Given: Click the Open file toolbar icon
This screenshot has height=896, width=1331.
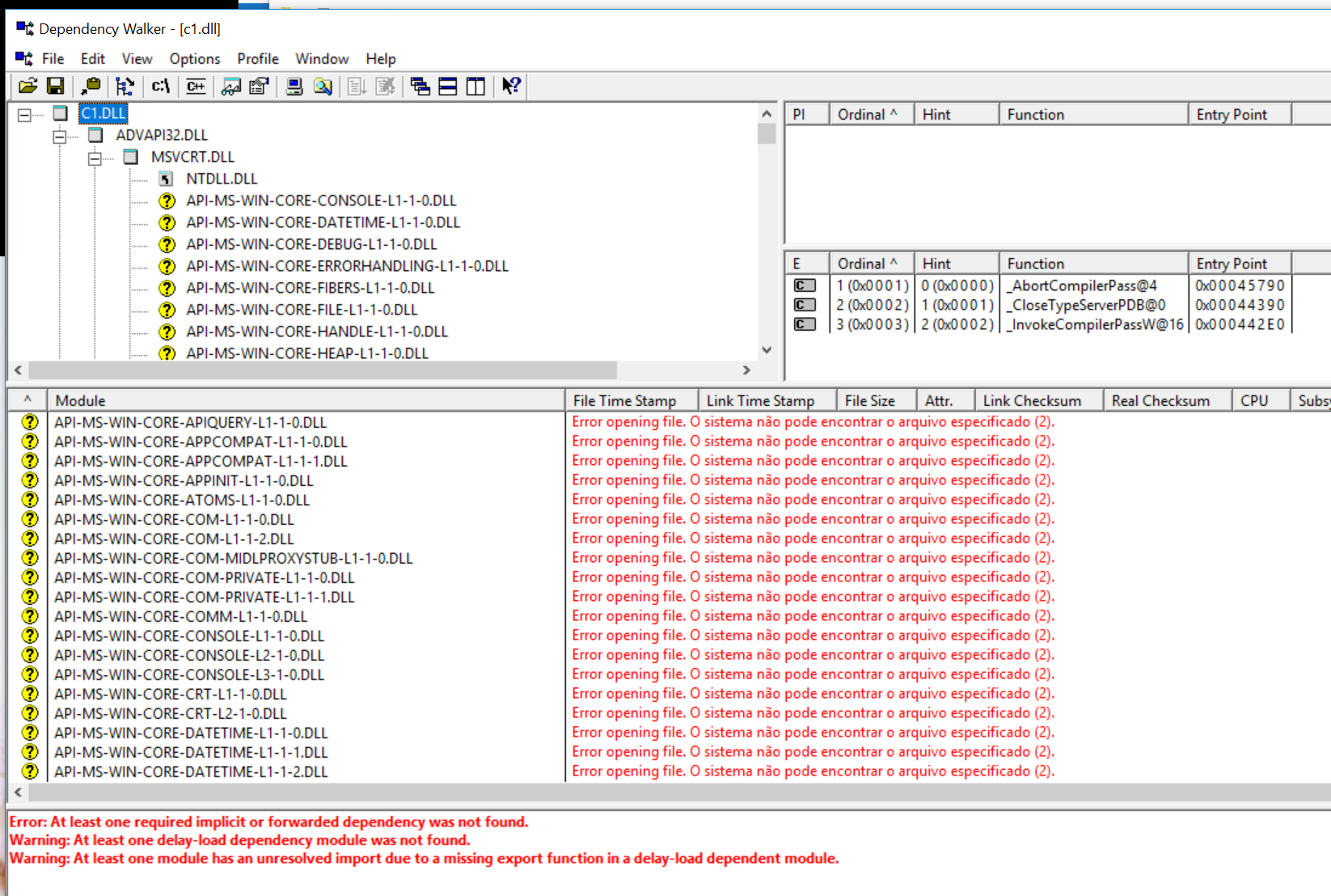Looking at the screenshot, I should (x=27, y=86).
